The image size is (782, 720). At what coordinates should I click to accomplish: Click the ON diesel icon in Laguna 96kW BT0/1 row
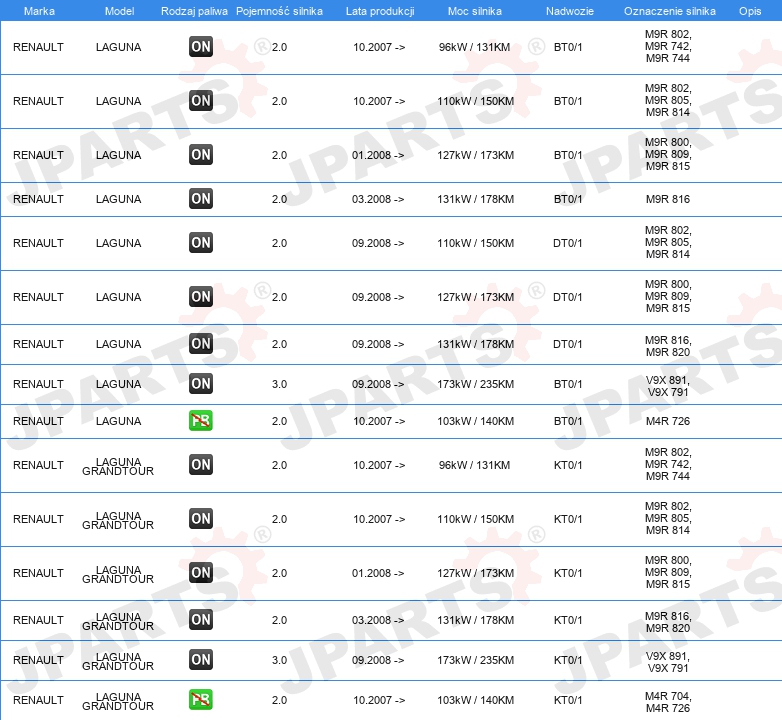201,47
